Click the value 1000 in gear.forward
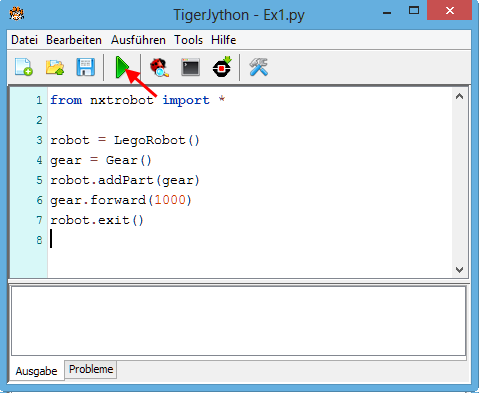Screen dimensions: 479x393 170,200
